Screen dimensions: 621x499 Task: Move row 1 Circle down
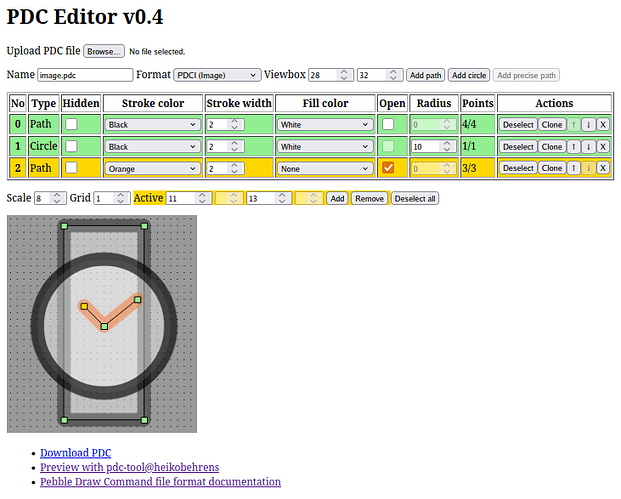point(588,146)
